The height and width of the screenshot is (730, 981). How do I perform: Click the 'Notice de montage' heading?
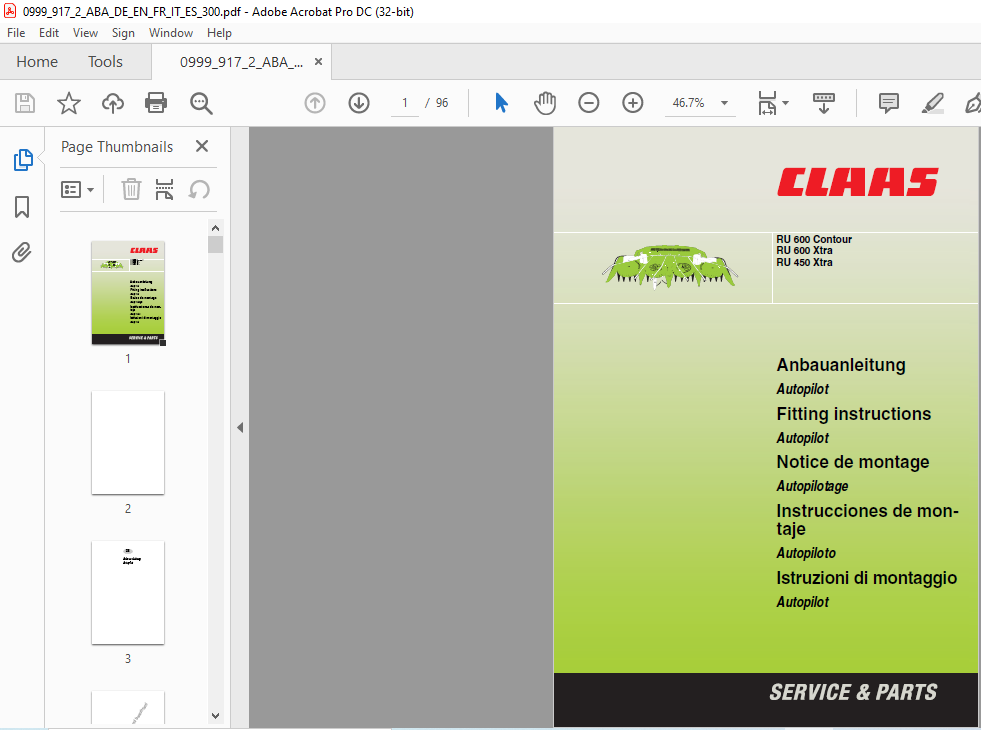[x=853, y=462]
